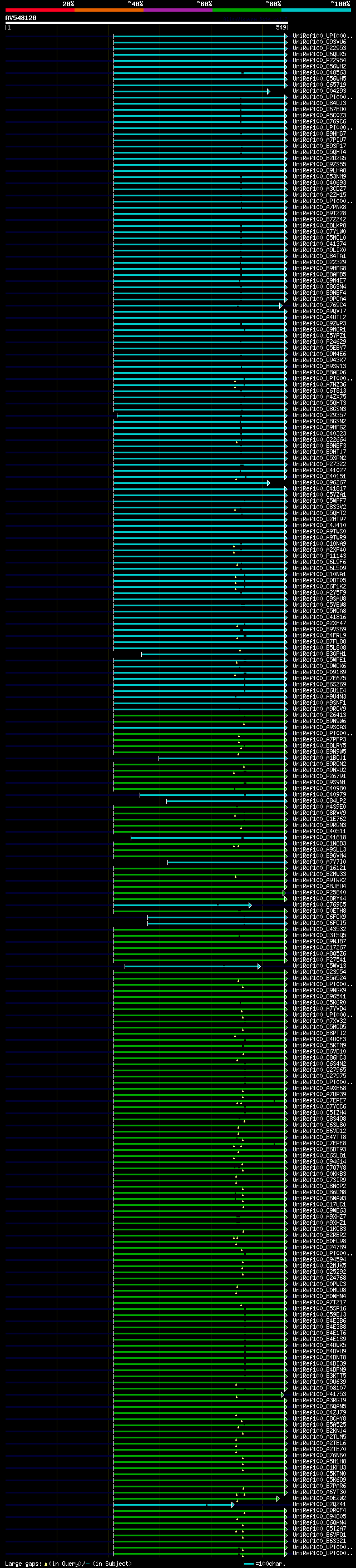Screen dimensions: 356x1568
Task: Click the orange ~40% identity legend segment
Action: (109, 10)
